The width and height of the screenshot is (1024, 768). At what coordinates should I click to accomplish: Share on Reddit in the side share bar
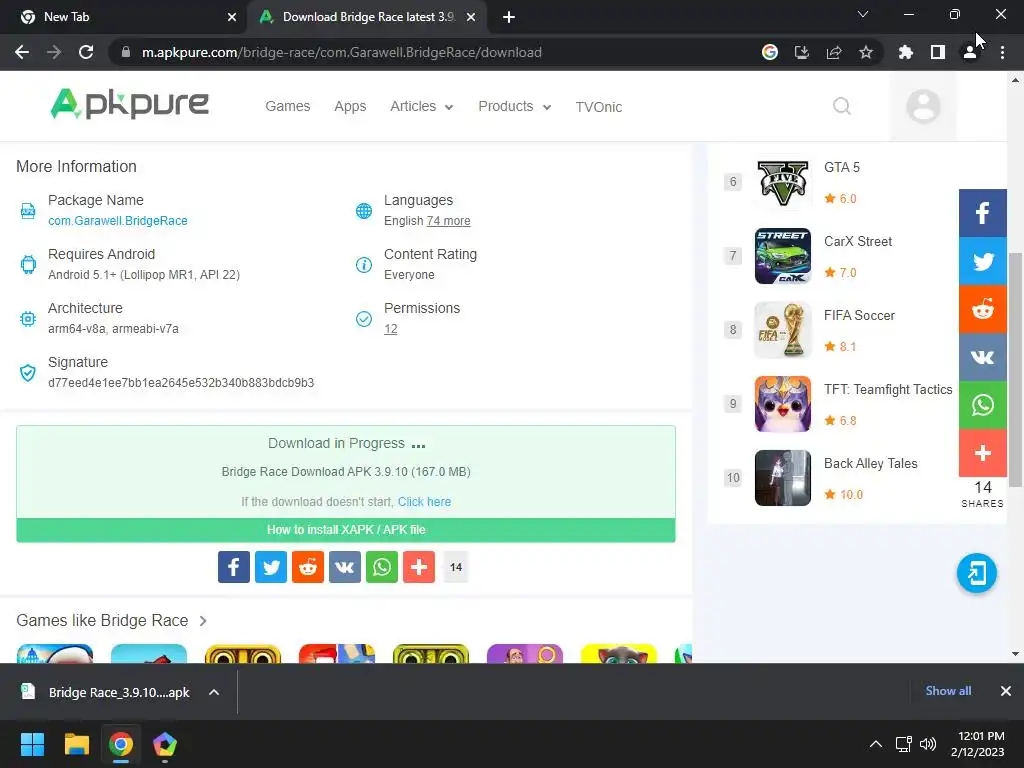click(x=982, y=309)
